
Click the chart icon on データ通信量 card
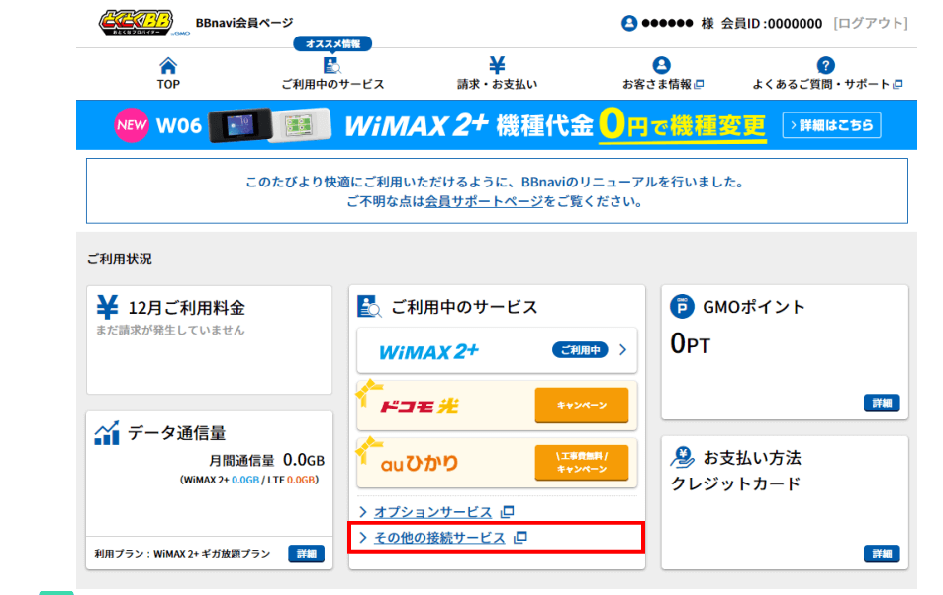[107, 433]
